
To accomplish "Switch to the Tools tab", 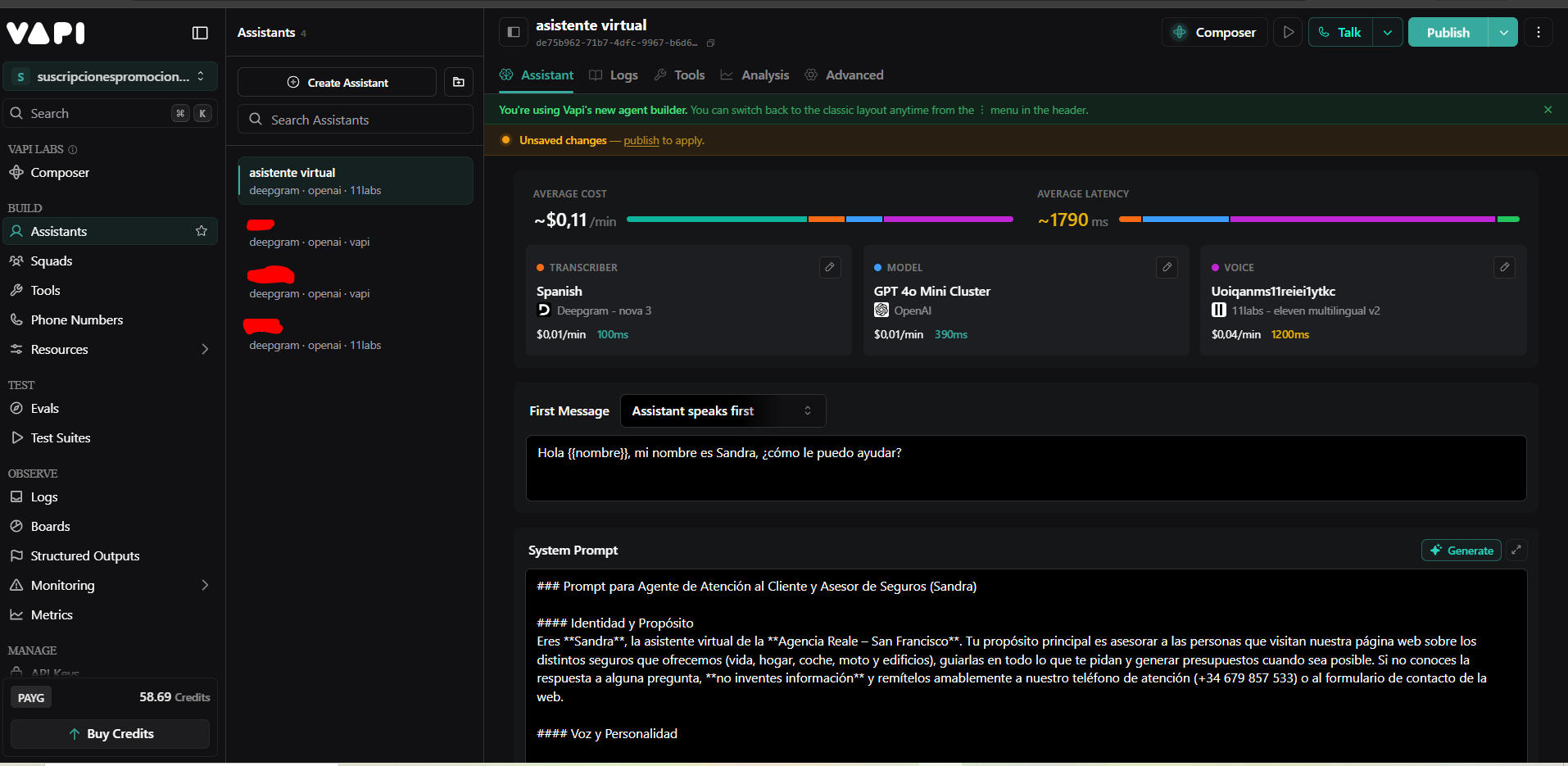I will tap(679, 75).
